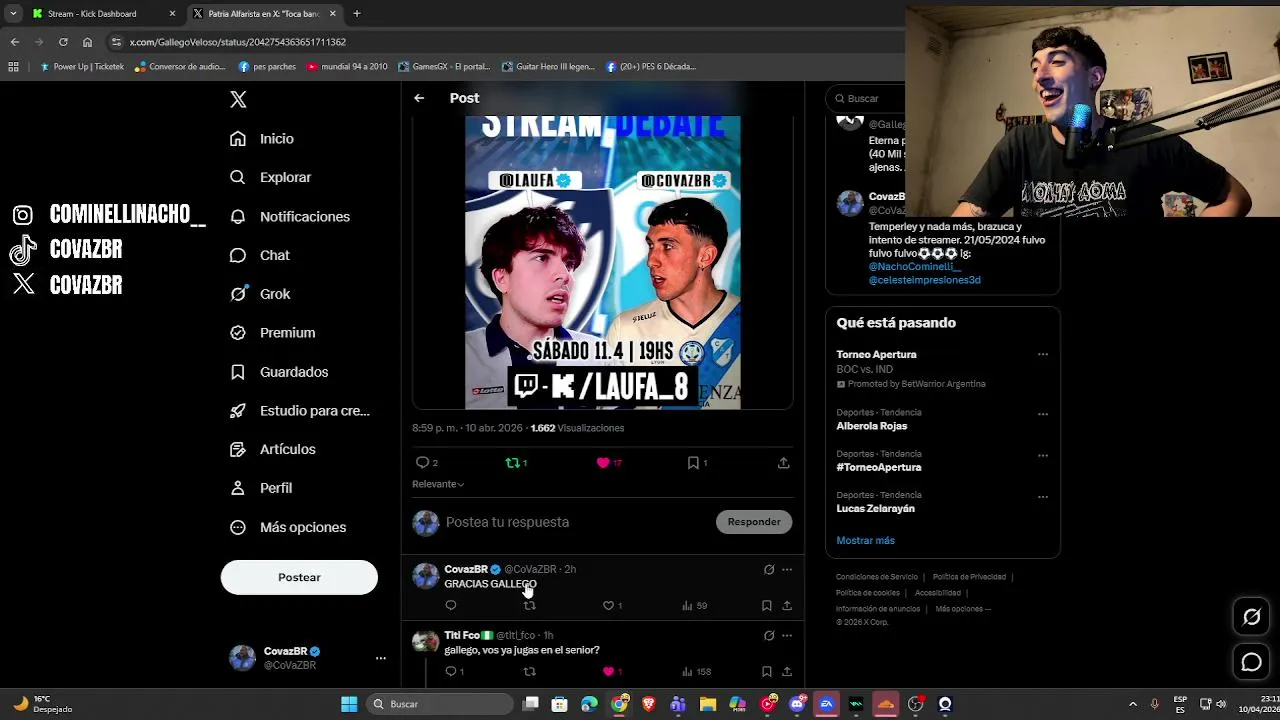This screenshot has height=720, width=1280.
Task: Open the floating Grok button
Action: coord(1252,617)
